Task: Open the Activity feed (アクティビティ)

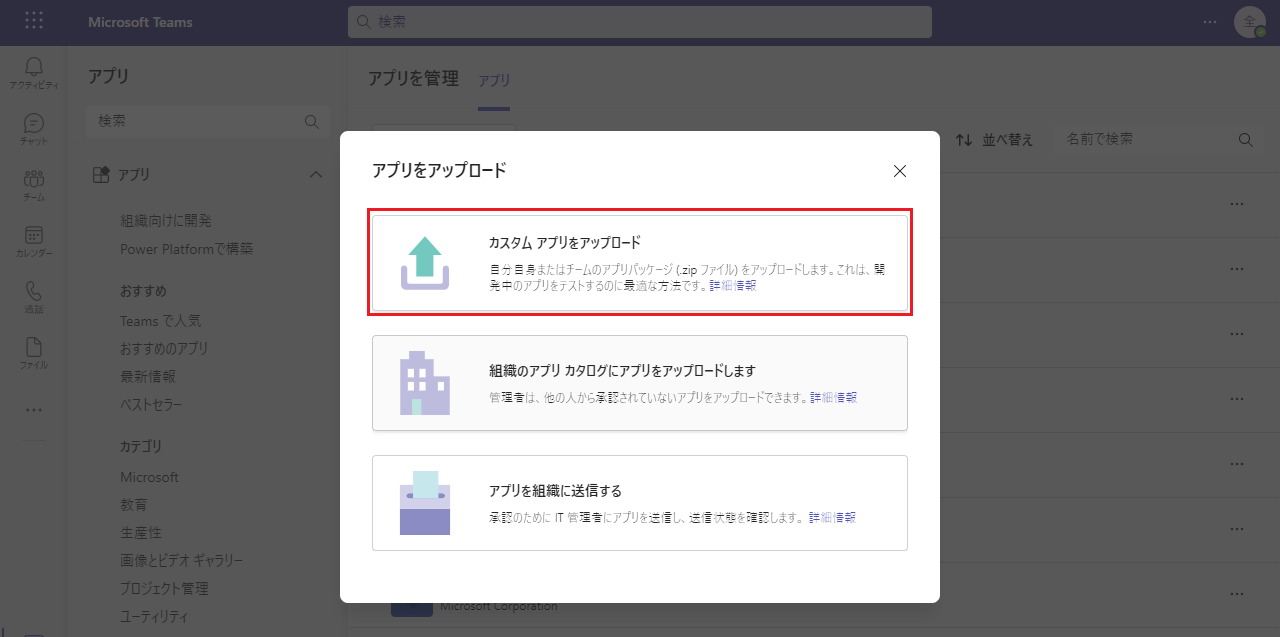Action: (34, 73)
